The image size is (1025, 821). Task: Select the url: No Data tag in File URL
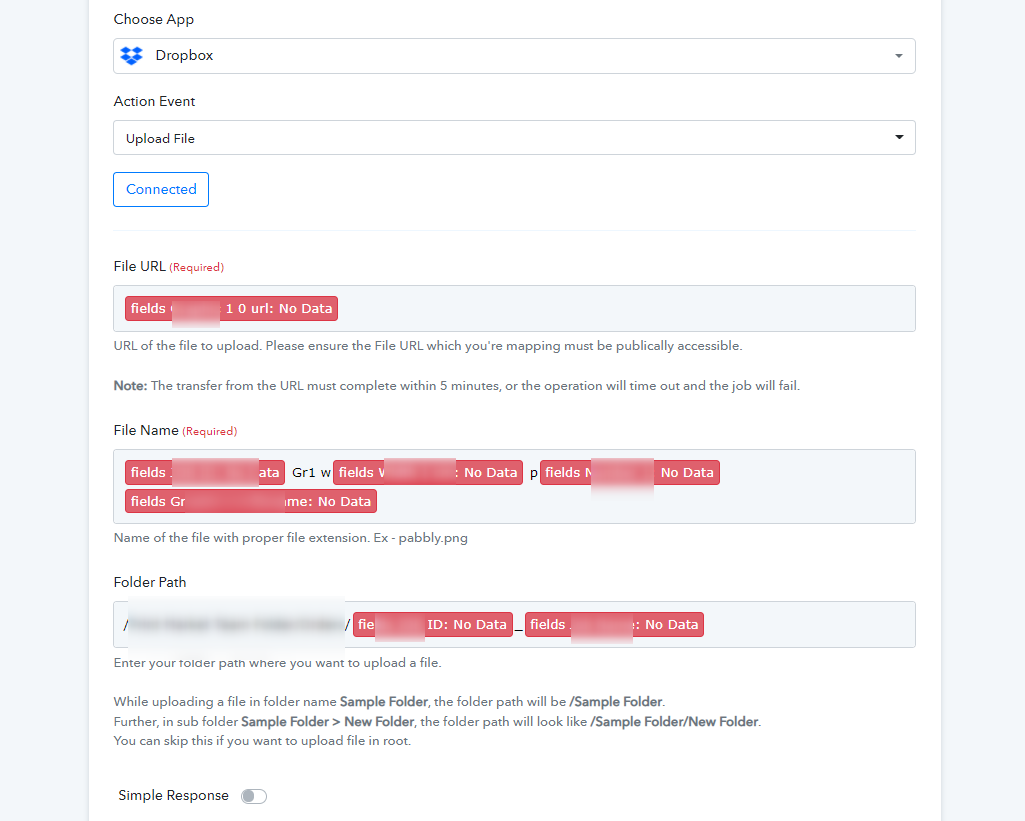[231, 309]
